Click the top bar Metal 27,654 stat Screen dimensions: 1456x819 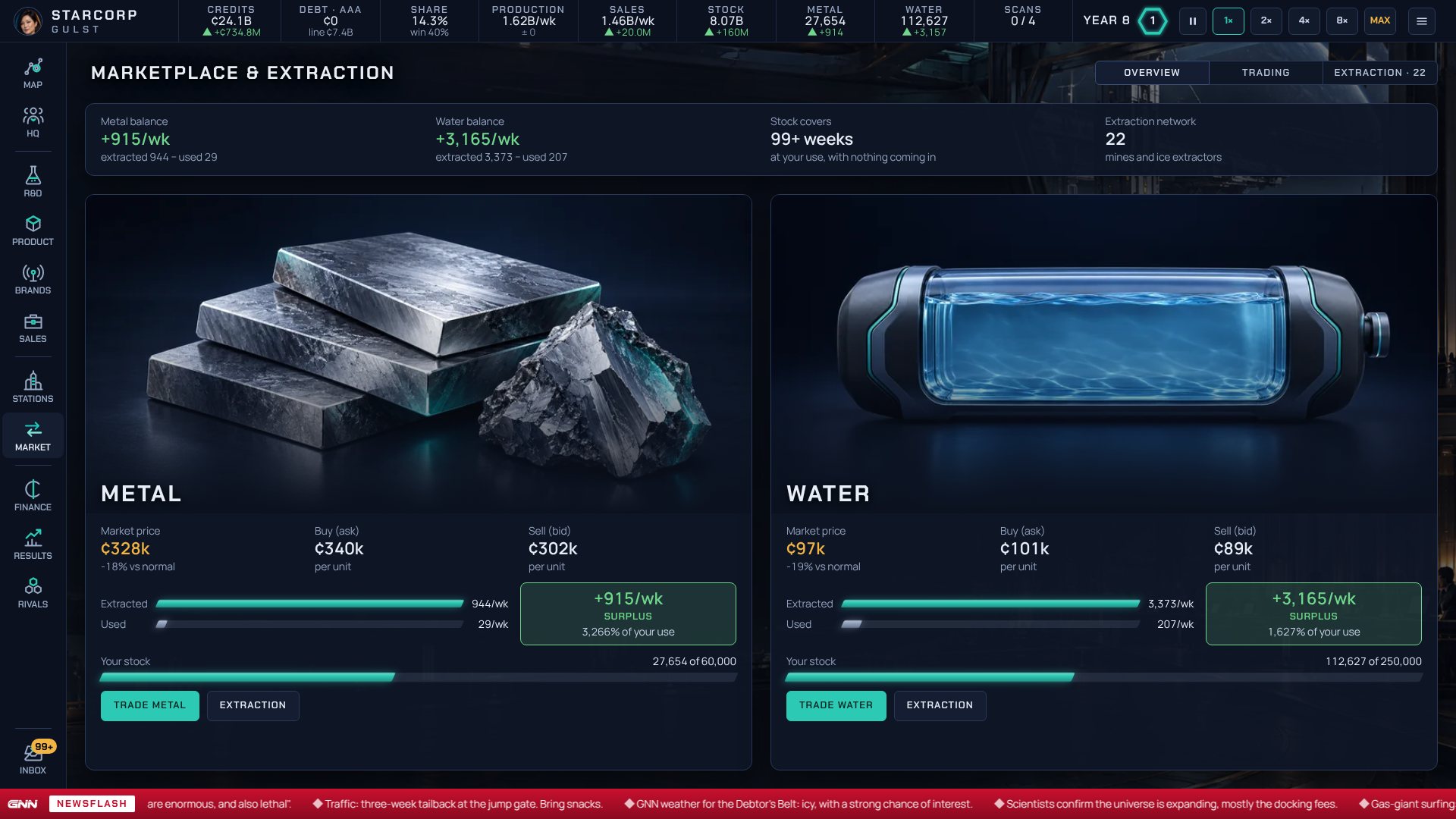(x=825, y=21)
